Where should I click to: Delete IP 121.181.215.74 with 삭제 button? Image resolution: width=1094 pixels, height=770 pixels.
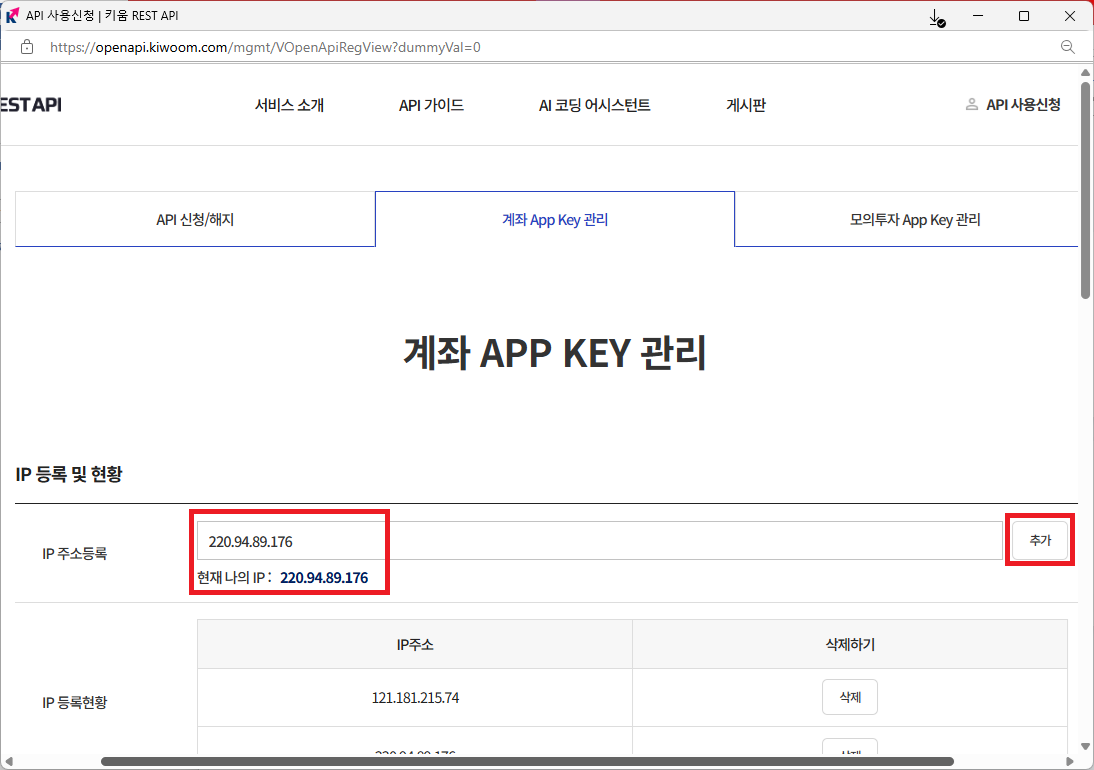click(x=849, y=697)
